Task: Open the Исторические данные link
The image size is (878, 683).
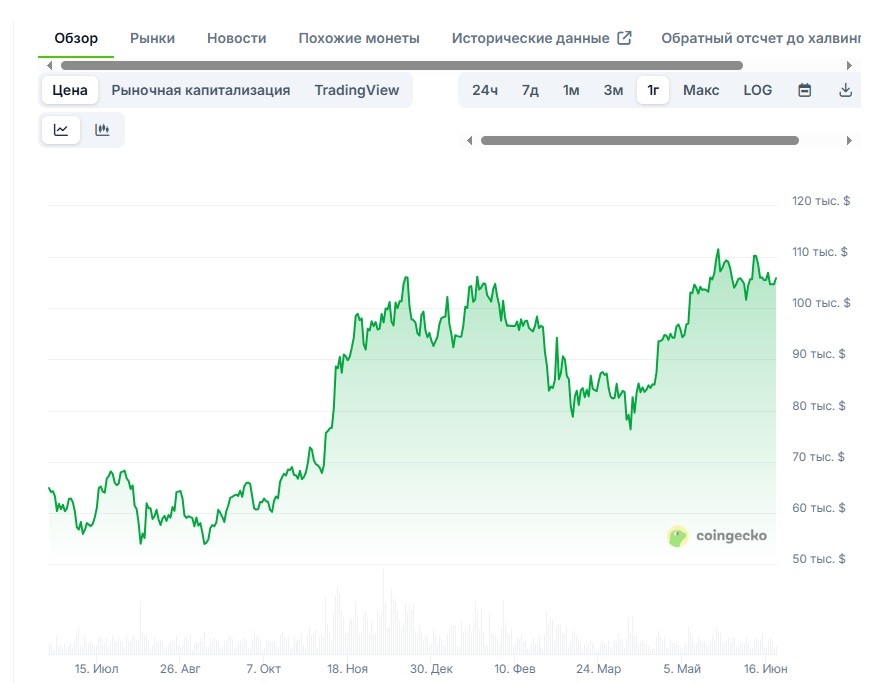Action: (530, 38)
